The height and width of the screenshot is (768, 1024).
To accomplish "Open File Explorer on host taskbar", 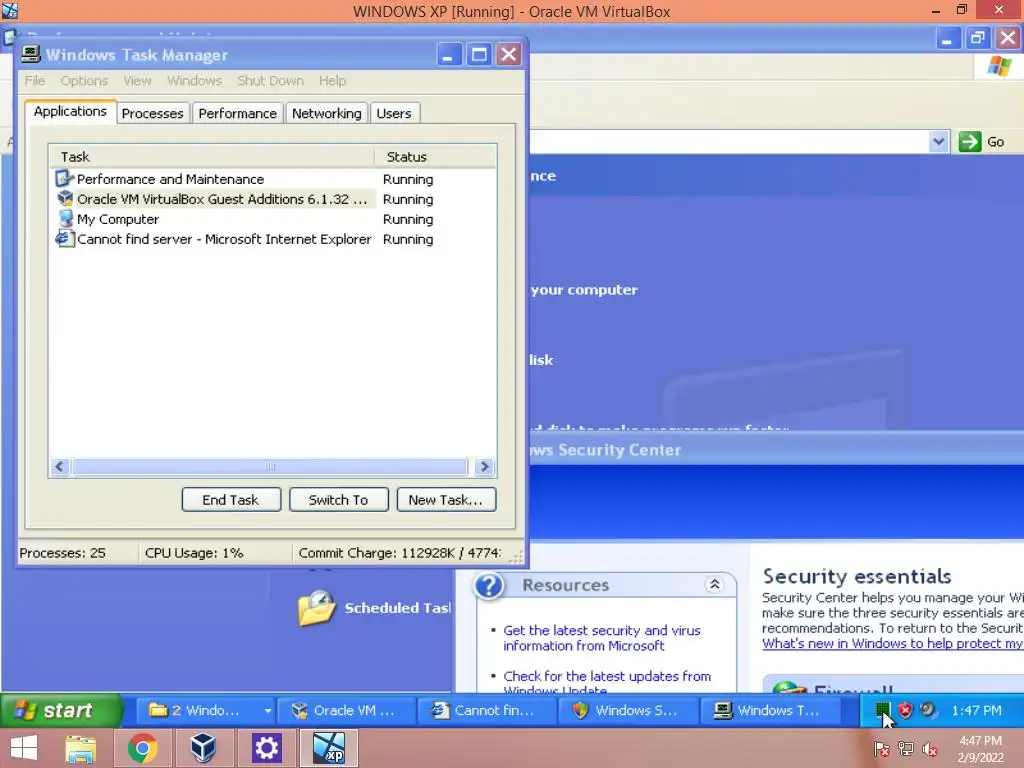I will pos(81,748).
